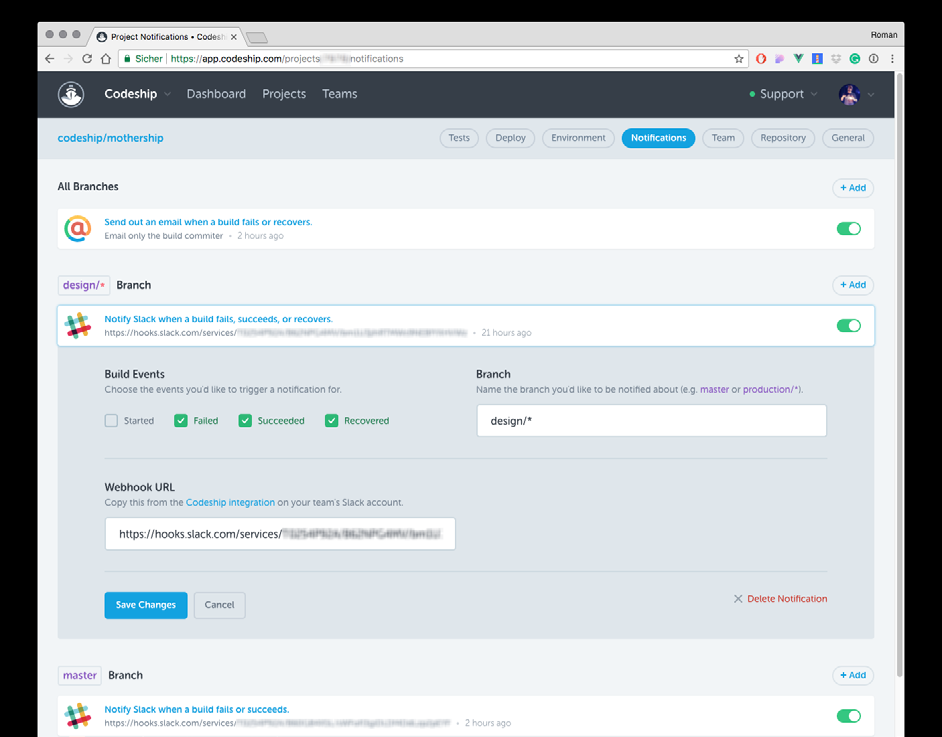Switch to the Deploy tab

(510, 138)
